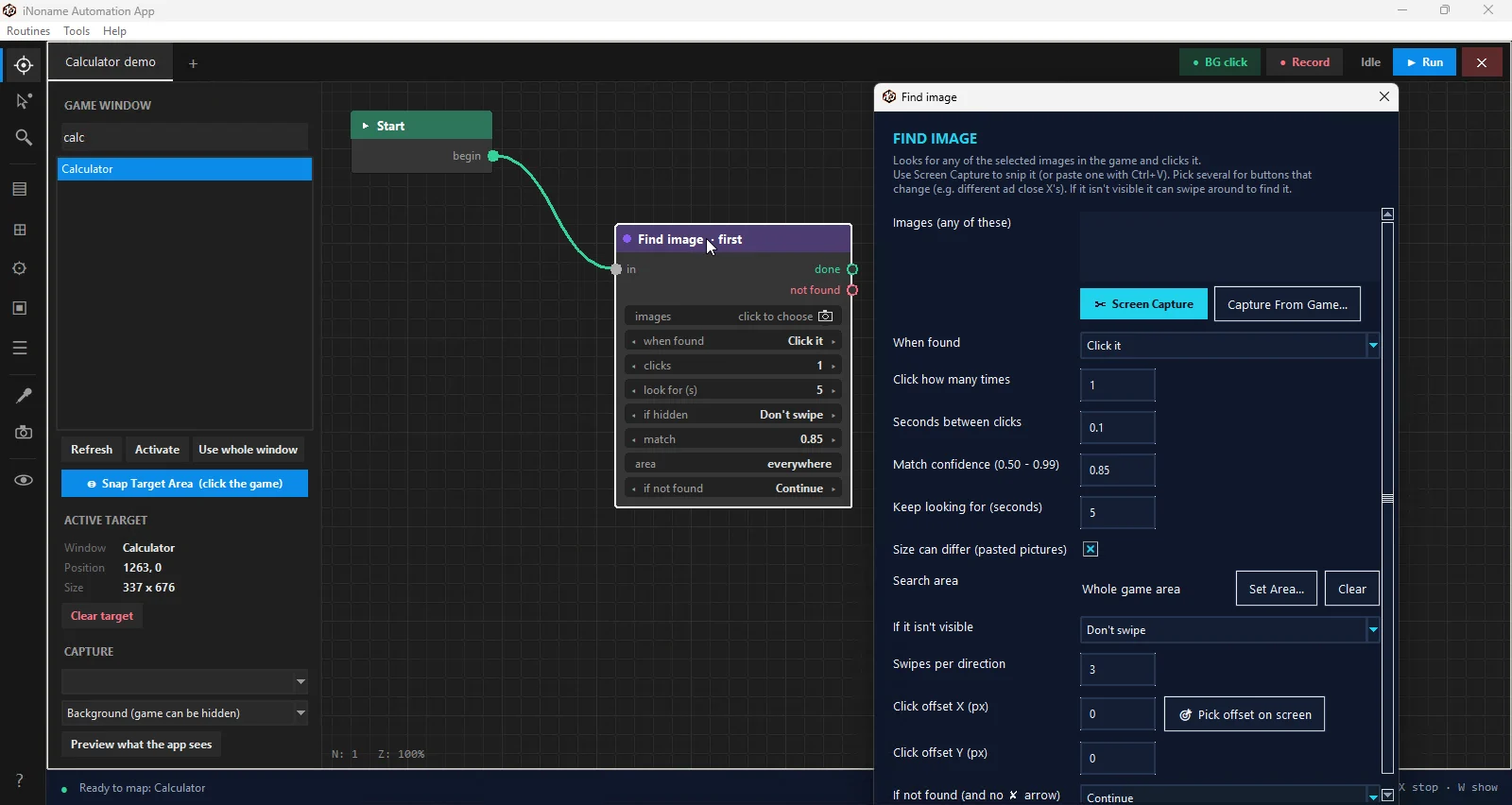This screenshot has height=805, width=1512.
Task: Click the Screen Capture button
Action: (1143, 304)
